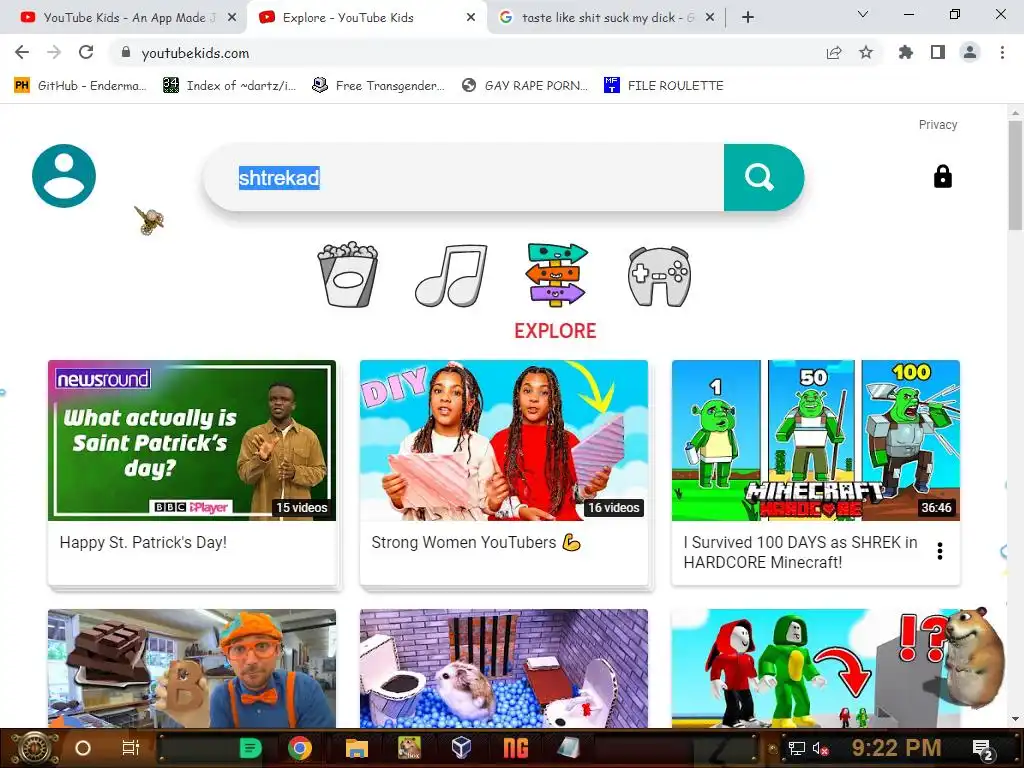Open the Music note category
The height and width of the screenshot is (768, 1024).
[451, 276]
